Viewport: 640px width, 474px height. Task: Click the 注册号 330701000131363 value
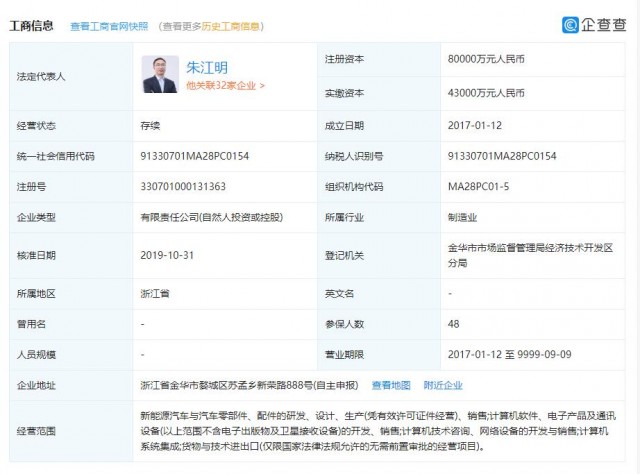coord(183,187)
